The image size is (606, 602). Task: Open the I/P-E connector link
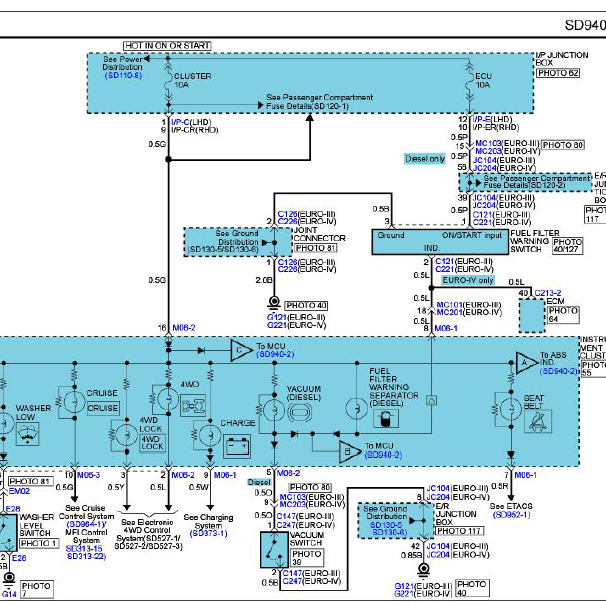[x=482, y=119]
